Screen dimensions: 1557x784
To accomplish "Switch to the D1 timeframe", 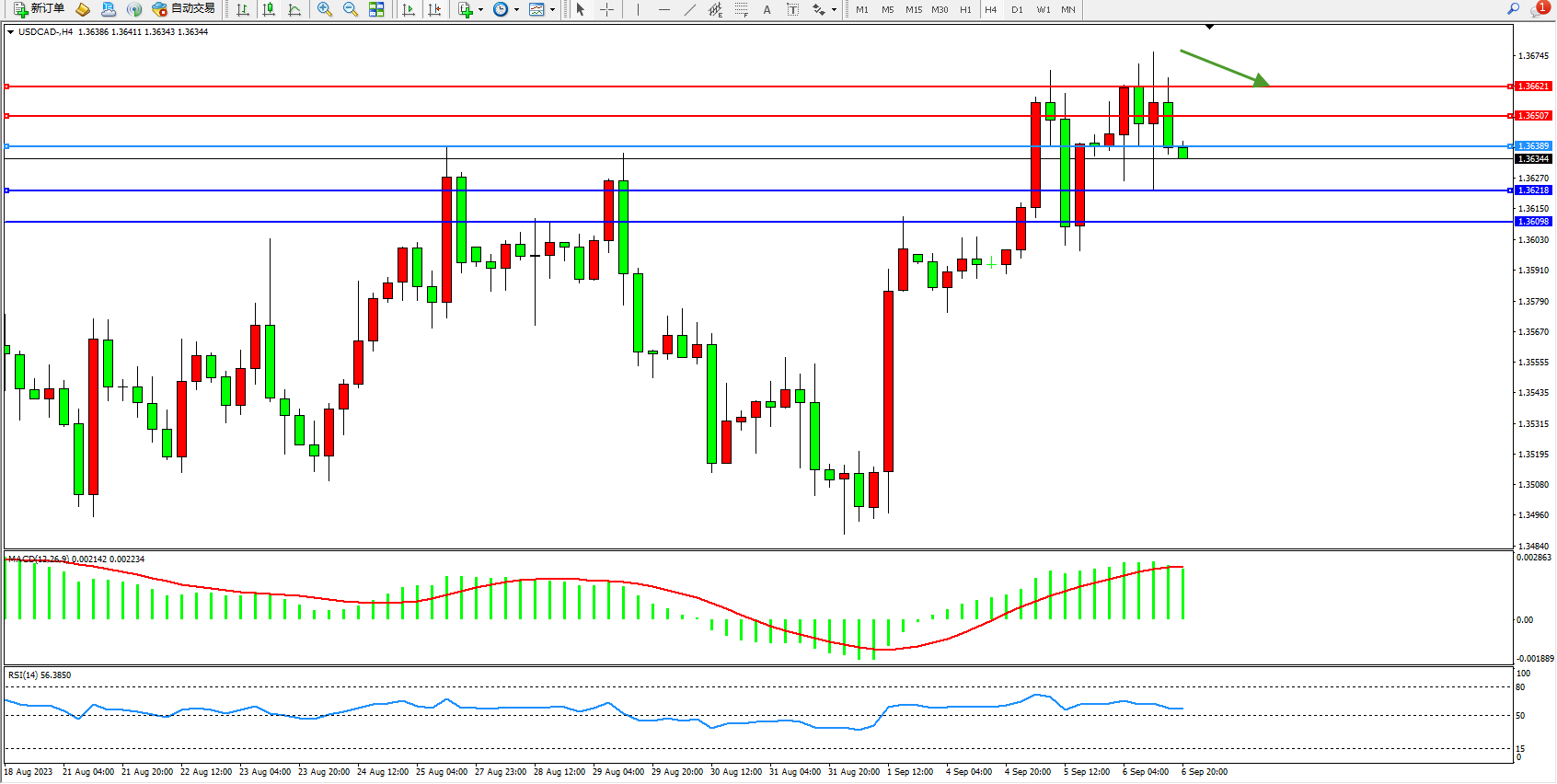I will click(1017, 9).
